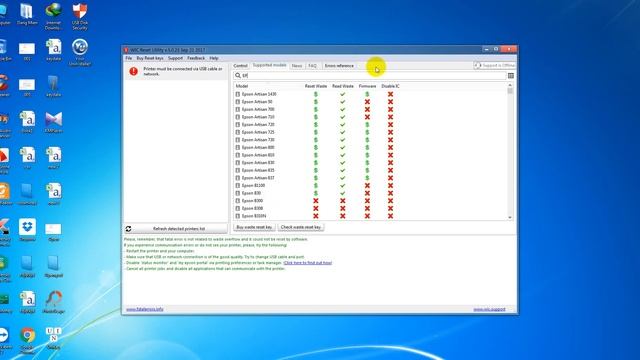Open the Feedback menu
Screen dimensions: 640x360
tap(196, 58)
